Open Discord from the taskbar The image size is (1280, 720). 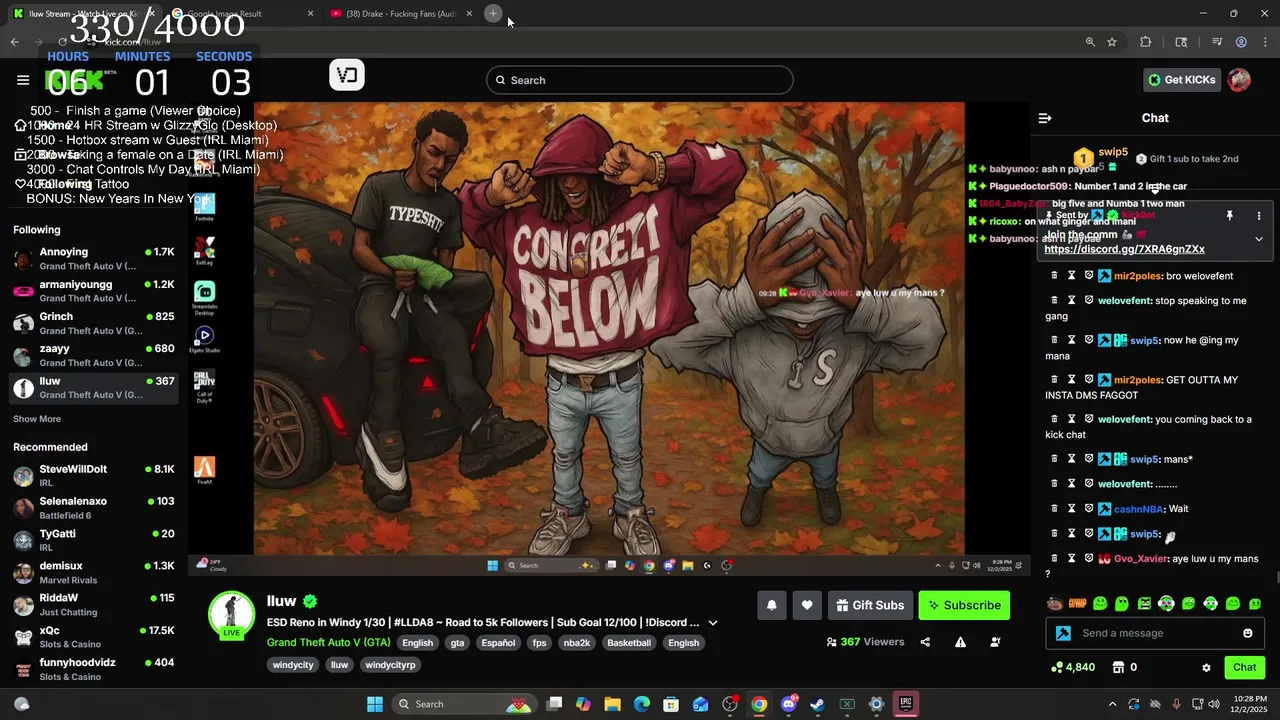pyautogui.click(x=788, y=704)
